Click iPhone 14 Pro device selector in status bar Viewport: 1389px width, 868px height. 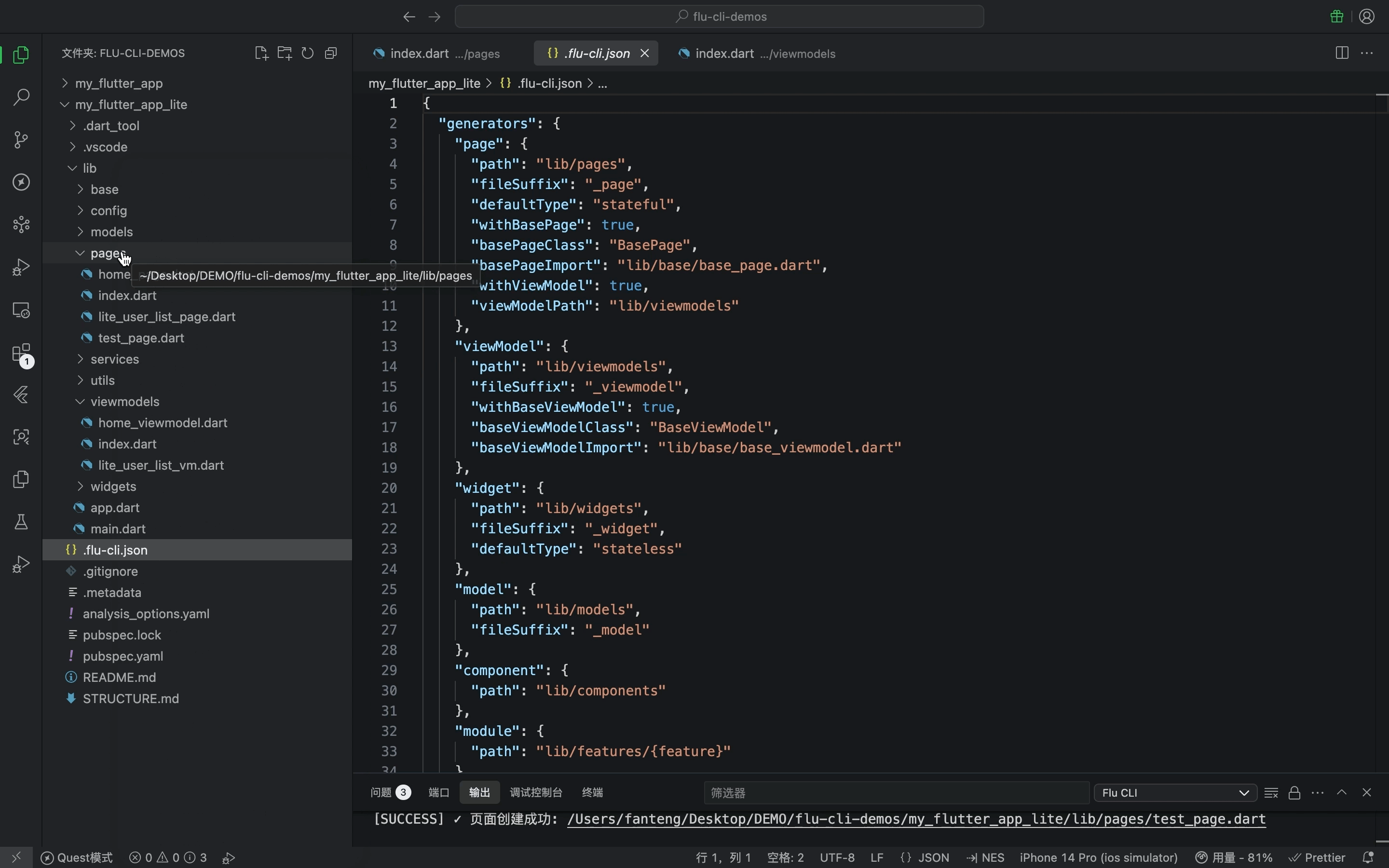(1098, 858)
